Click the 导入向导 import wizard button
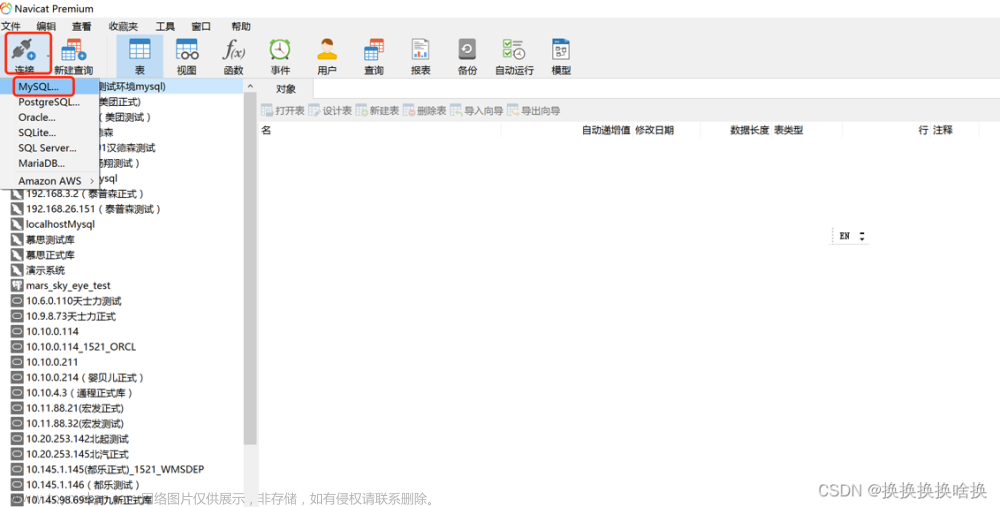 pos(476,111)
